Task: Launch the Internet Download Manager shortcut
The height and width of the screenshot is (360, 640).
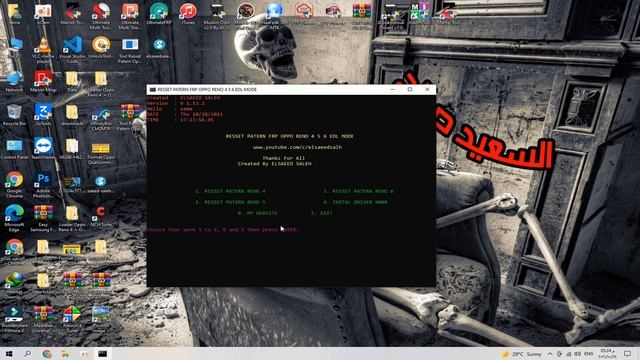Action: point(14,286)
